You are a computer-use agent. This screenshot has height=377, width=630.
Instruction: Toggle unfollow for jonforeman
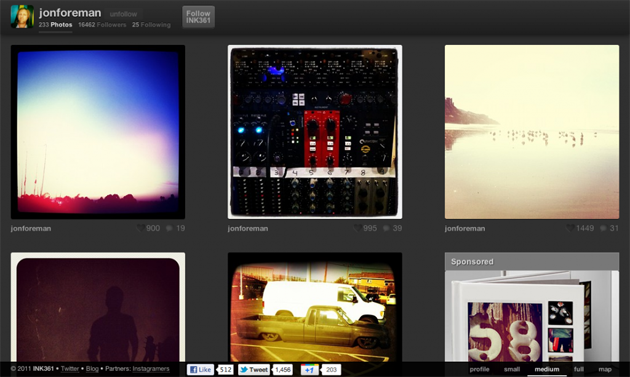[123, 14]
